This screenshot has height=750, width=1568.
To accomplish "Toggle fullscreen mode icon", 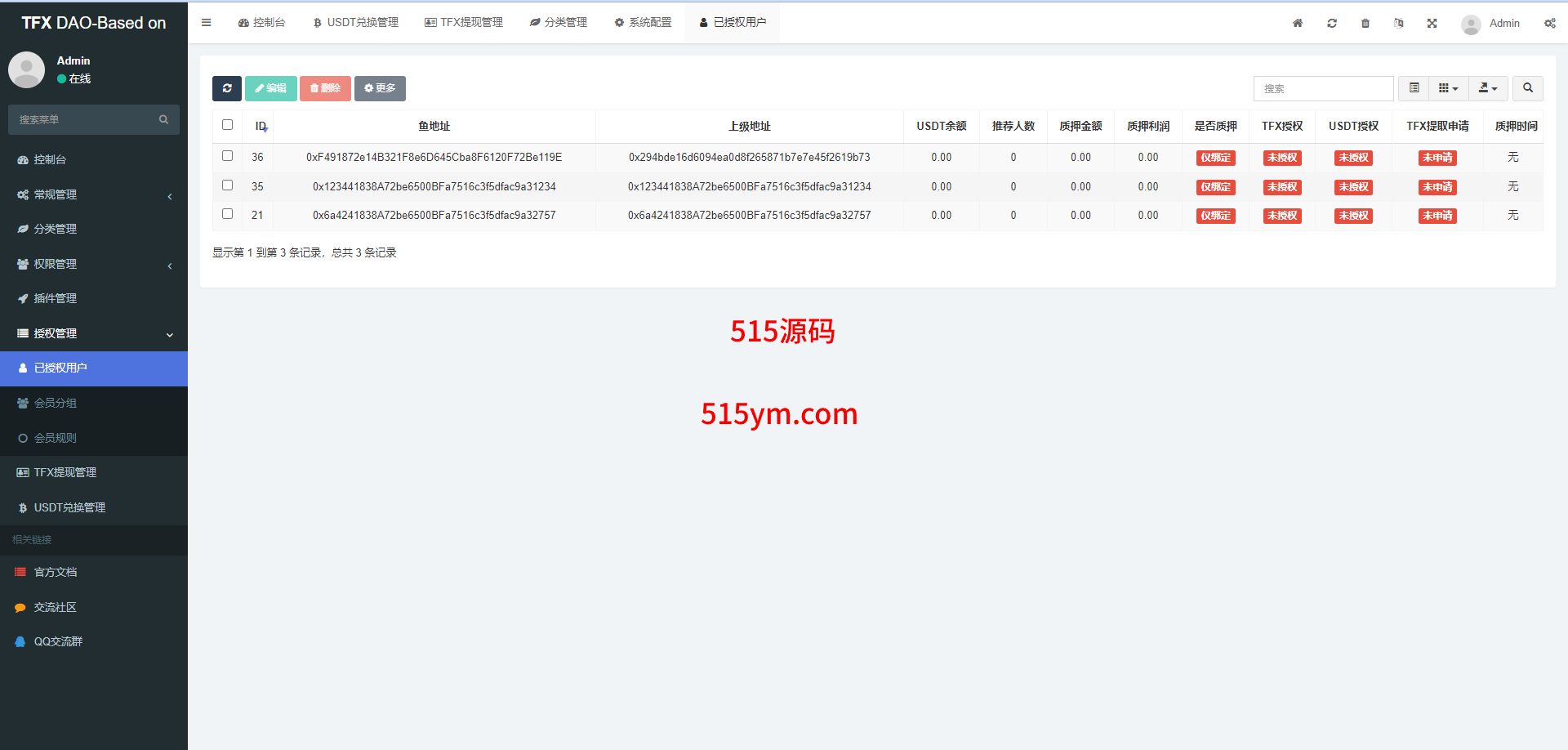I will pyautogui.click(x=1432, y=23).
